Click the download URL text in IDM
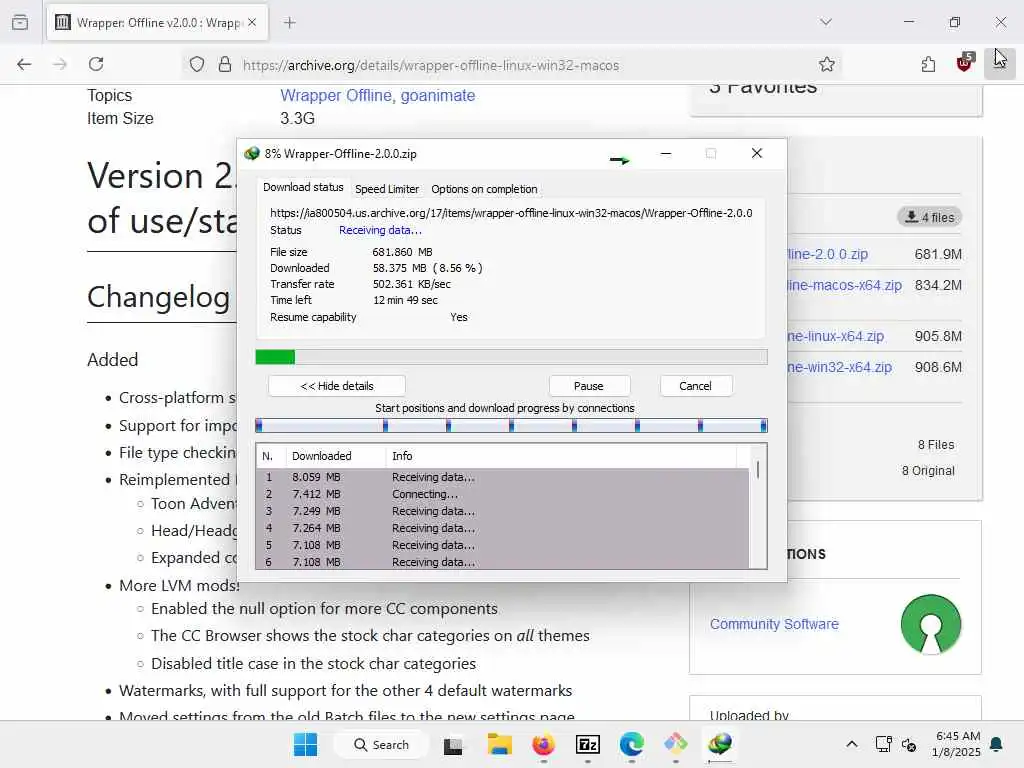The image size is (1024, 768). [x=511, y=213]
